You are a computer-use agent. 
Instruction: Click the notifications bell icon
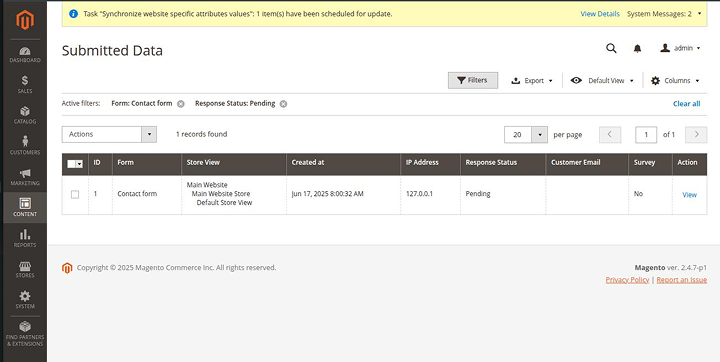click(637, 48)
